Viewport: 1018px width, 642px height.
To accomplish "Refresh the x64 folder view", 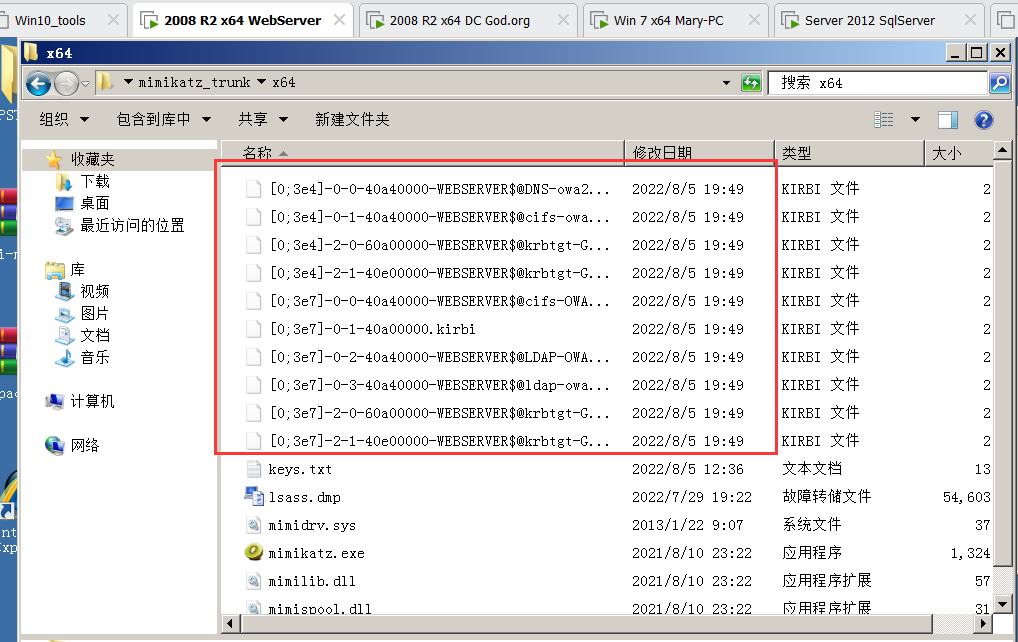I will (x=751, y=82).
